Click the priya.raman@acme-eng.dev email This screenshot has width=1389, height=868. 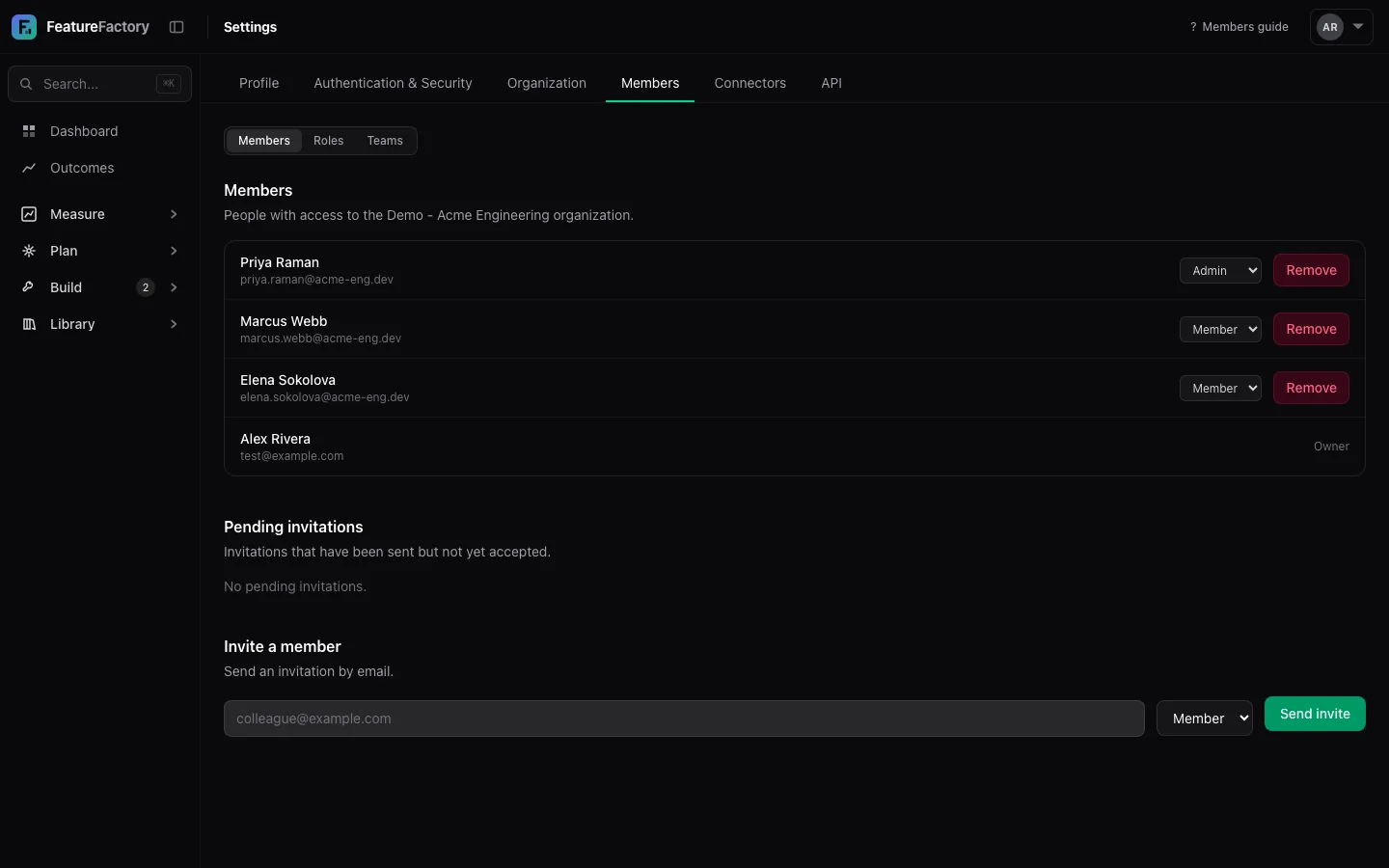[x=316, y=280]
